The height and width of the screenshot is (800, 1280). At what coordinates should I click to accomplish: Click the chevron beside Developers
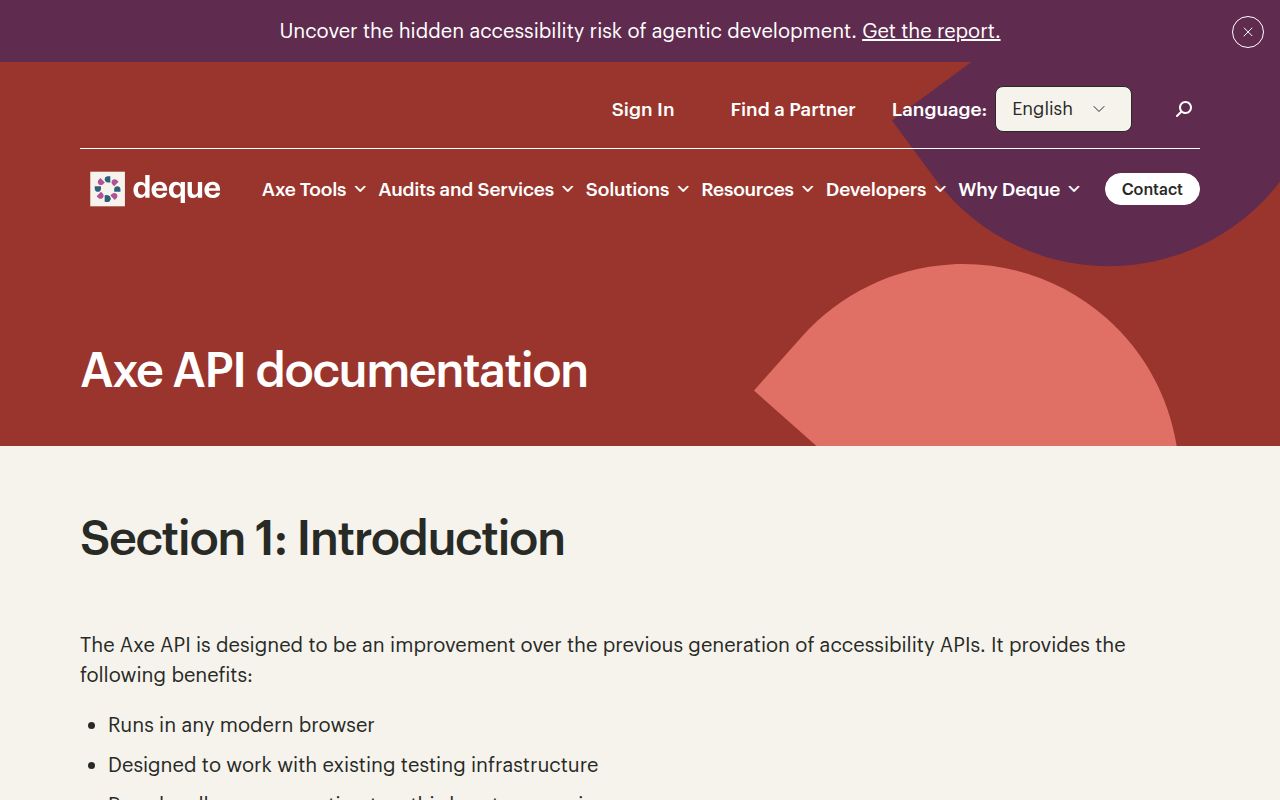[x=940, y=189]
